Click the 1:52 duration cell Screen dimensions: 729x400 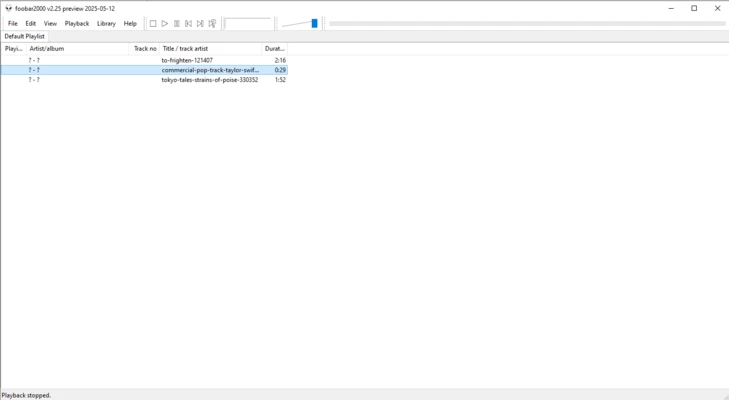click(280, 80)
